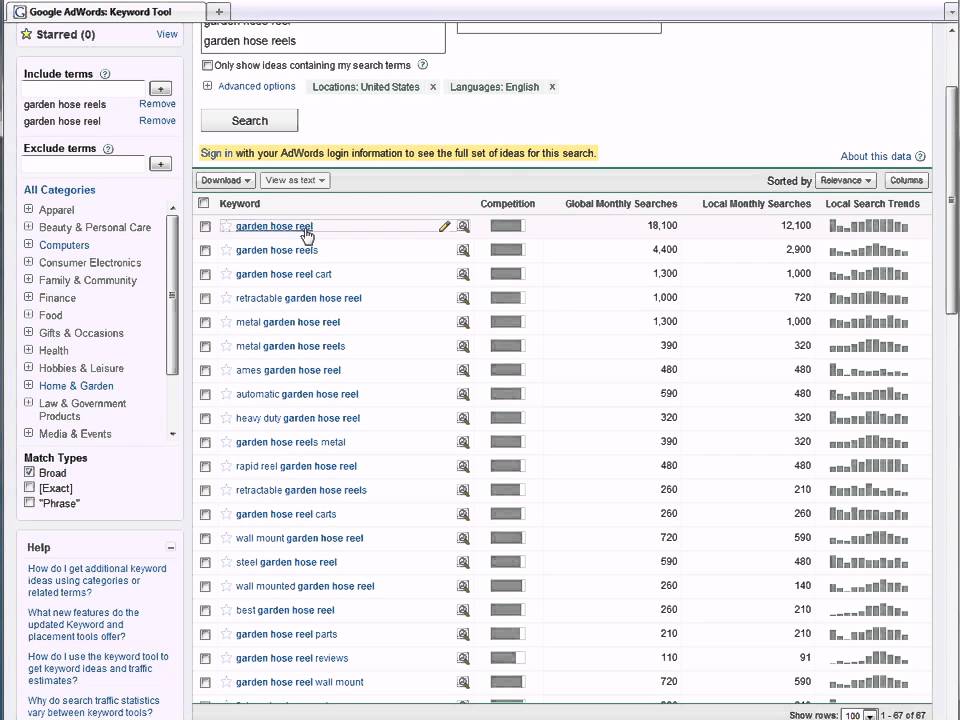Open the All Categories link
960x720 pixels.
59,190
